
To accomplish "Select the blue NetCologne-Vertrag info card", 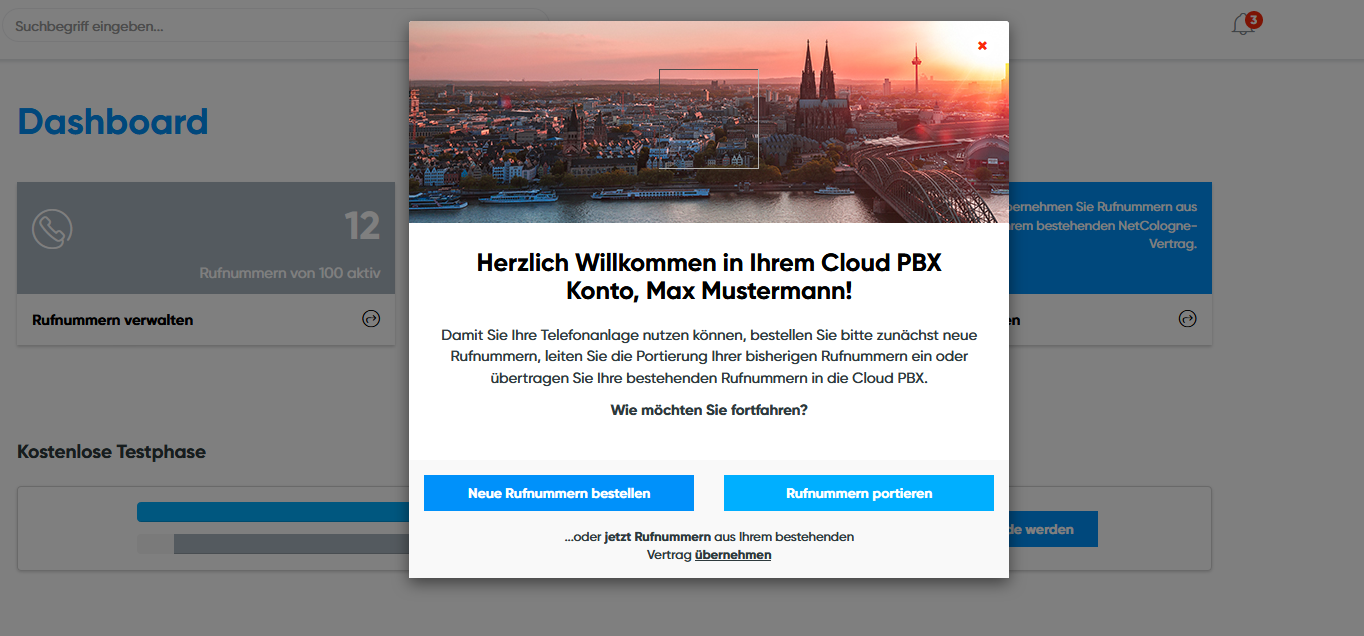I will point(1110,236).
